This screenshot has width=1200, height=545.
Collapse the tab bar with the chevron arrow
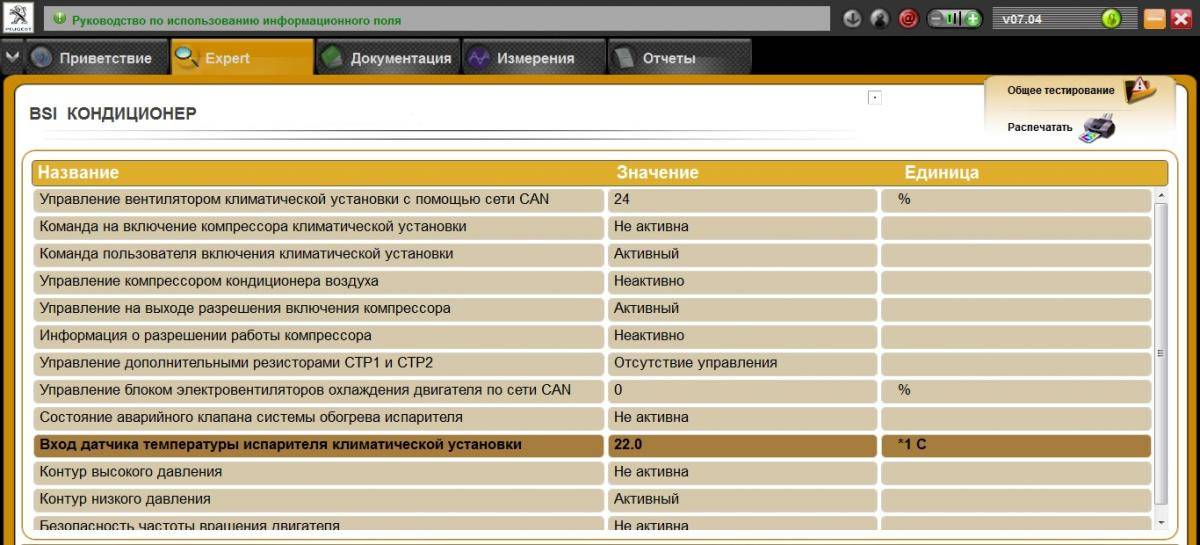coord(11,58)
